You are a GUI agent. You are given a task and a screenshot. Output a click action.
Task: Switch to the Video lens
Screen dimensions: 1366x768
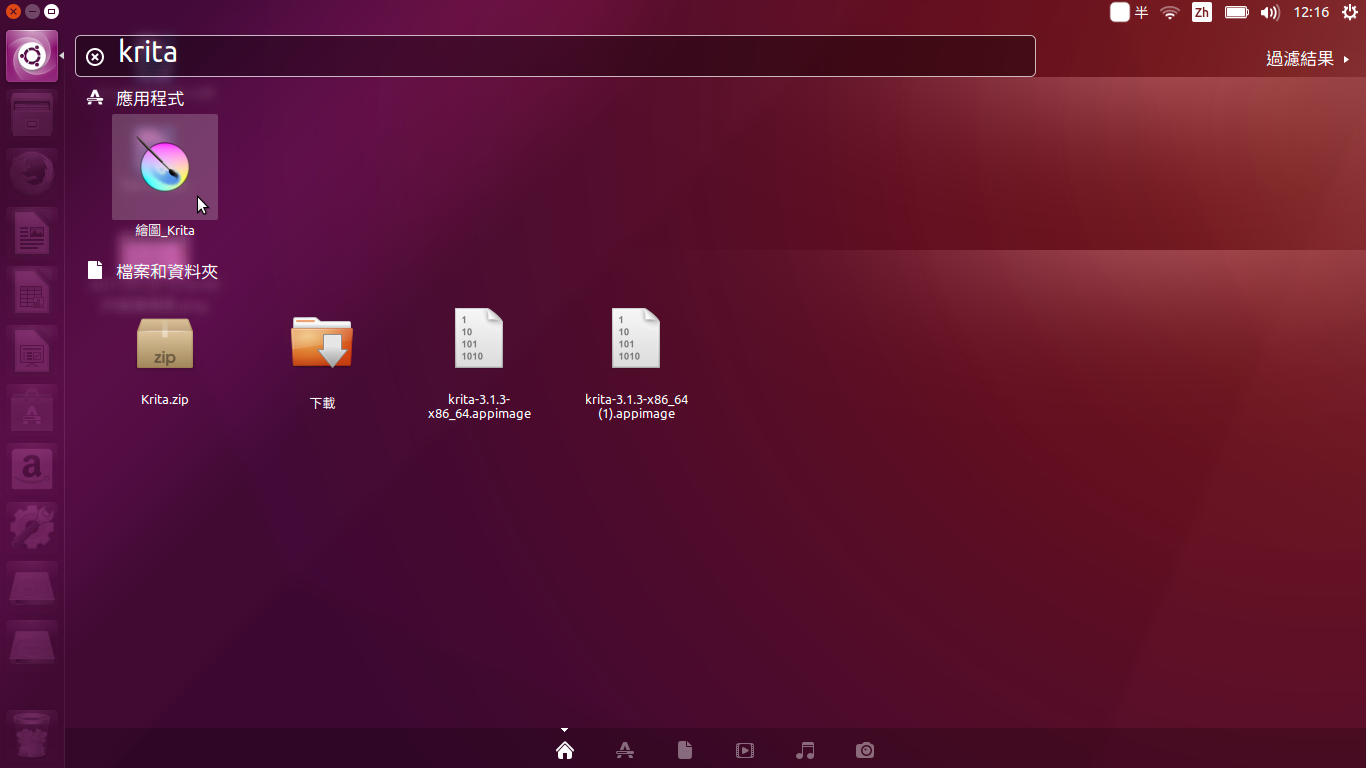745,750
